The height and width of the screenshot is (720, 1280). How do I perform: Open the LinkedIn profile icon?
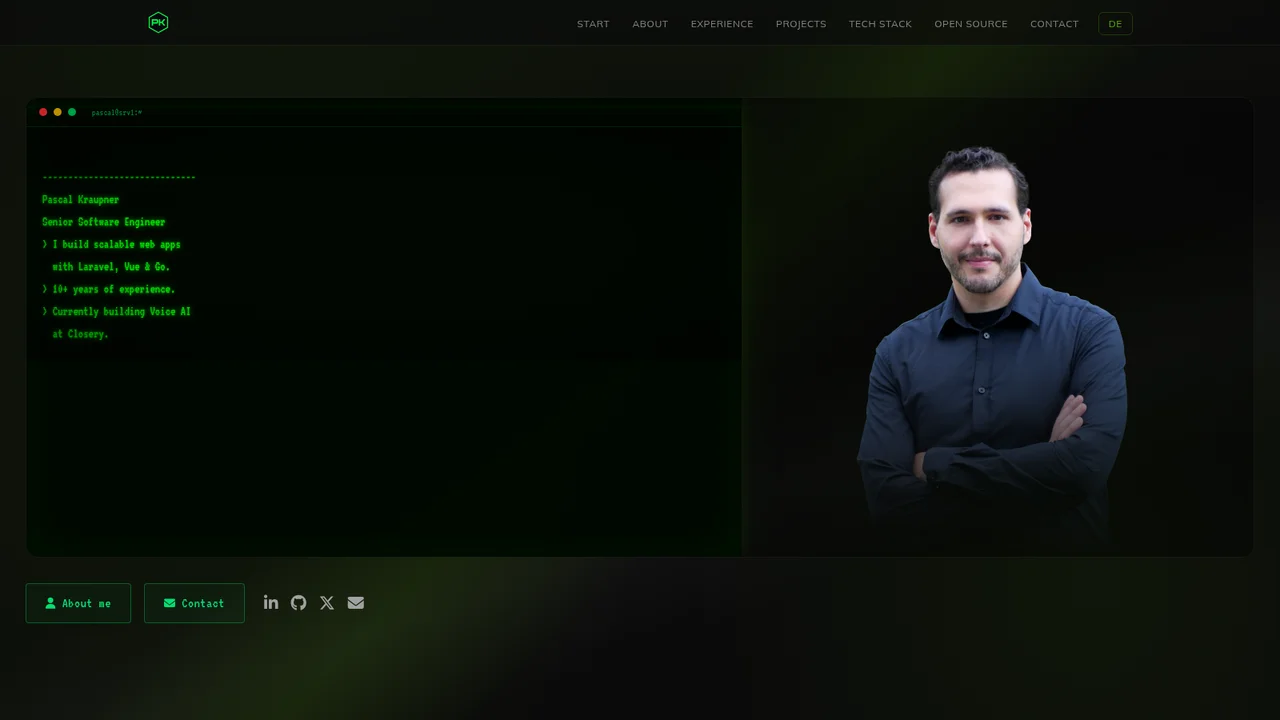click(271, 602)
